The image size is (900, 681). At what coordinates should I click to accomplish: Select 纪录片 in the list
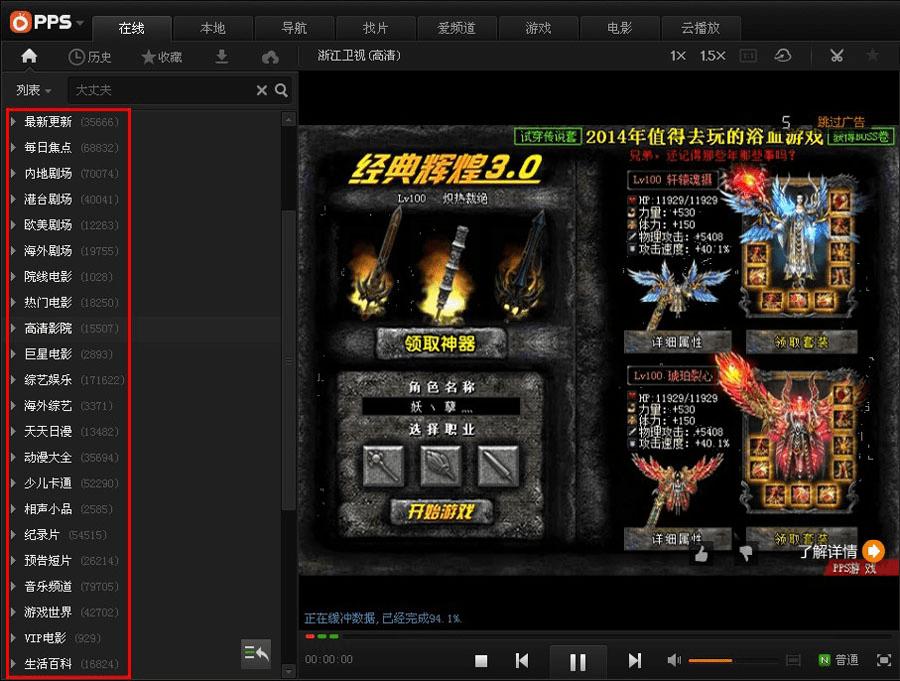[x=42, y=535]
